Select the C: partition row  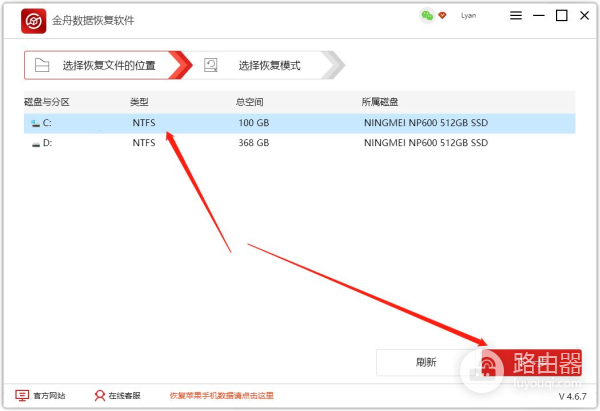pyautogui.click(x=300, y=123)
